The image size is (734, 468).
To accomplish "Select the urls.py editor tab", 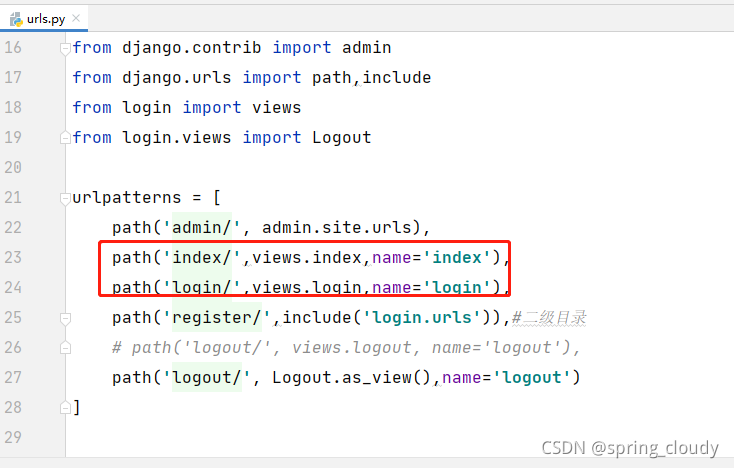I will tap(44, 19).
